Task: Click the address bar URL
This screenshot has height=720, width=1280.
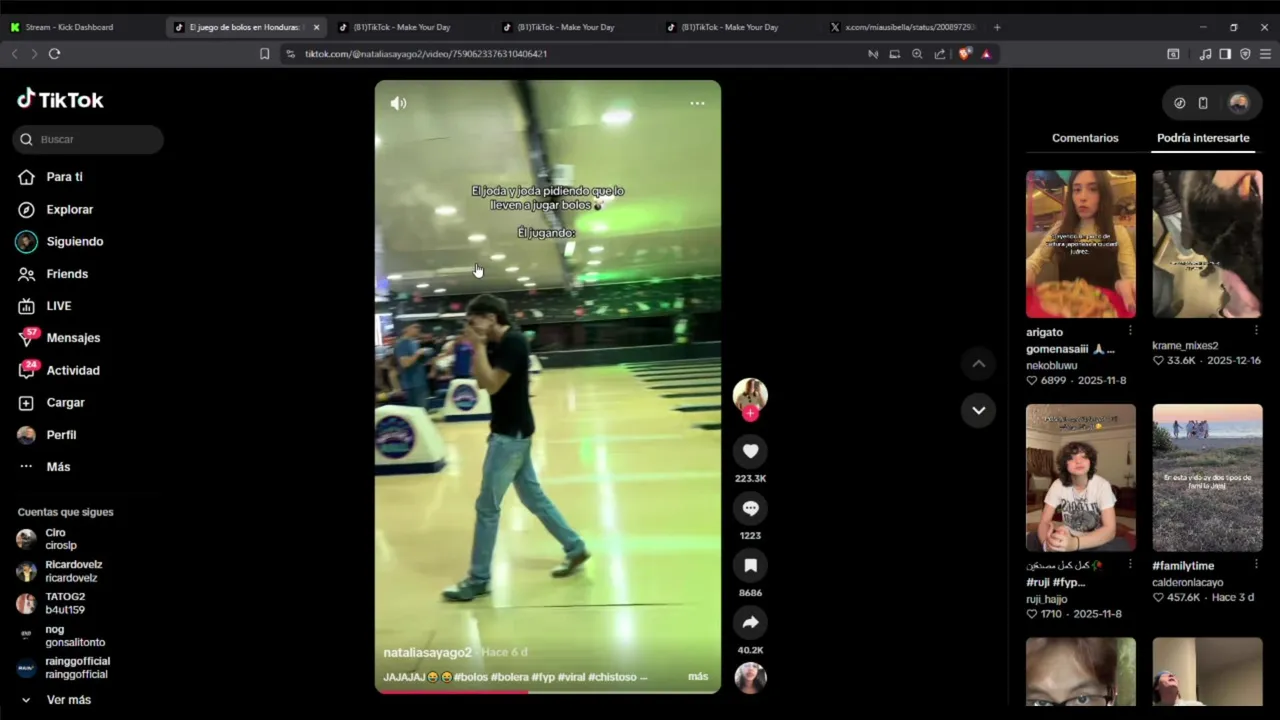Action: (426, 54)
